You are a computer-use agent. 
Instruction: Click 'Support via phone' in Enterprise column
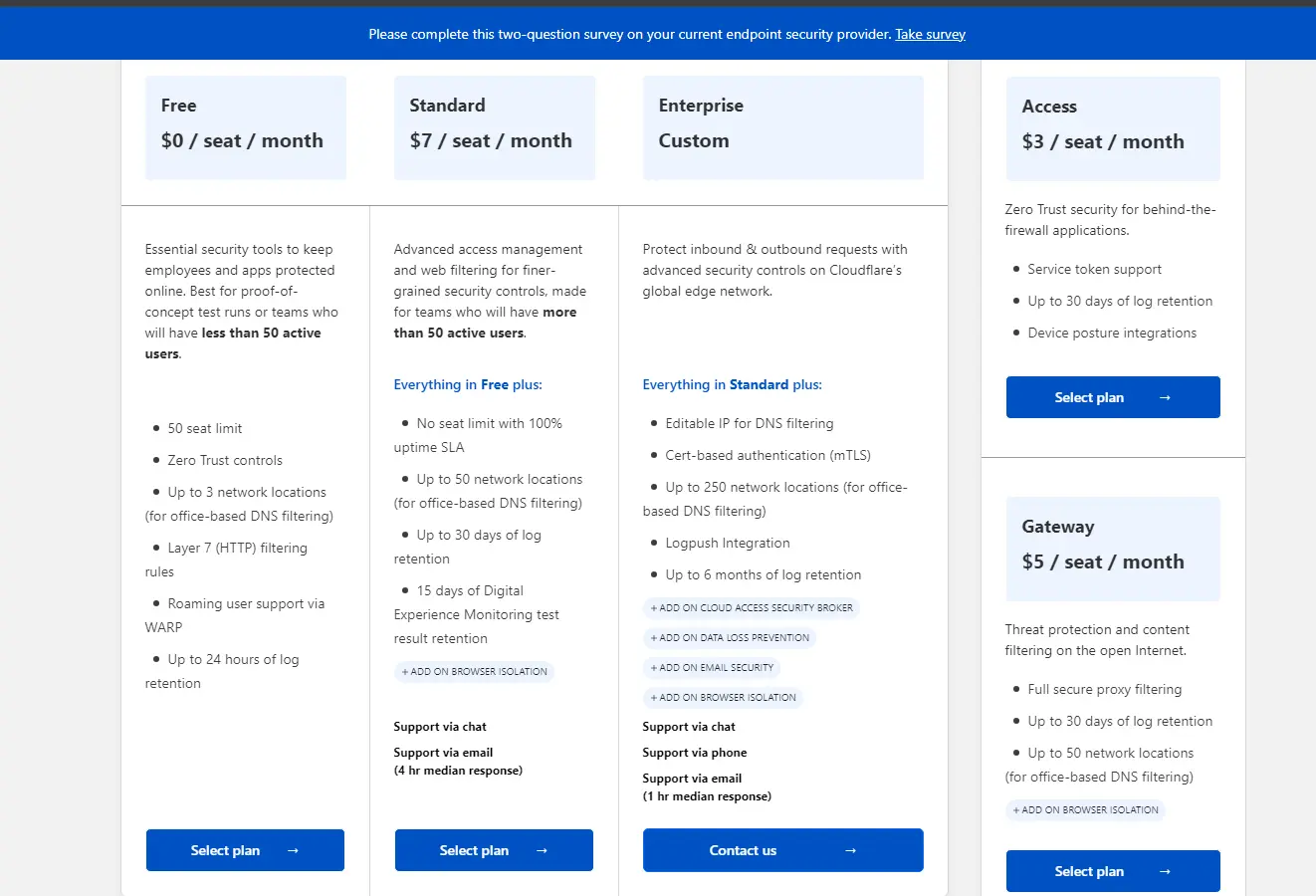tap(695, 753)
